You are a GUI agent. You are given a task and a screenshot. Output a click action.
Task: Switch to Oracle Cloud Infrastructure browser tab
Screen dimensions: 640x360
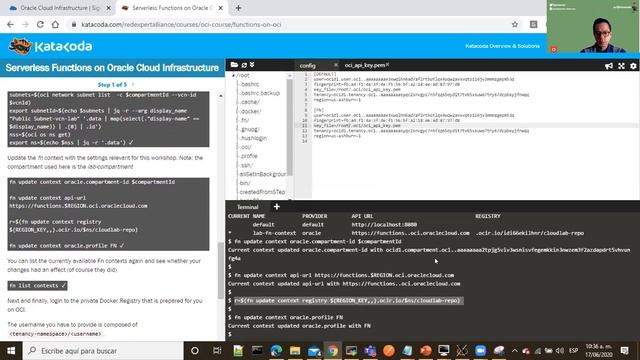point(60,8)
